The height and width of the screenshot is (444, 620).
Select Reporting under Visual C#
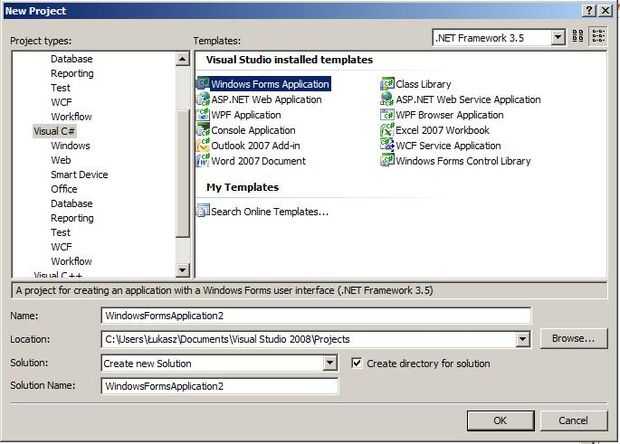(72, 218)
